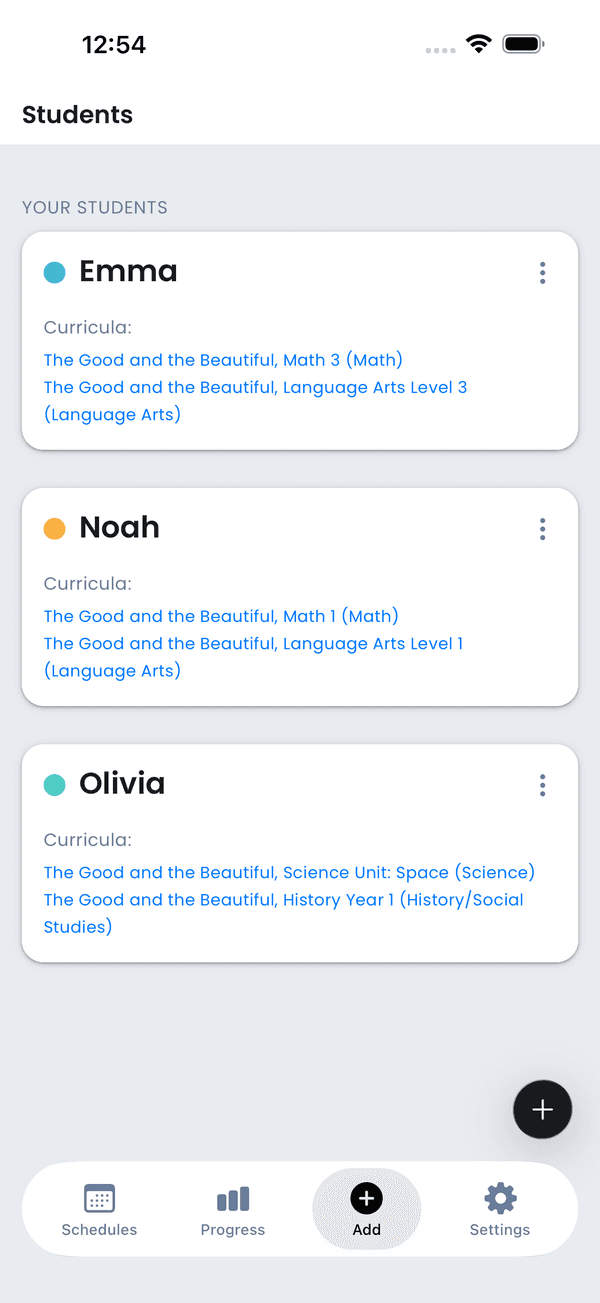Open Olivia's Science Unit: Space curriculum

(288, 872)
